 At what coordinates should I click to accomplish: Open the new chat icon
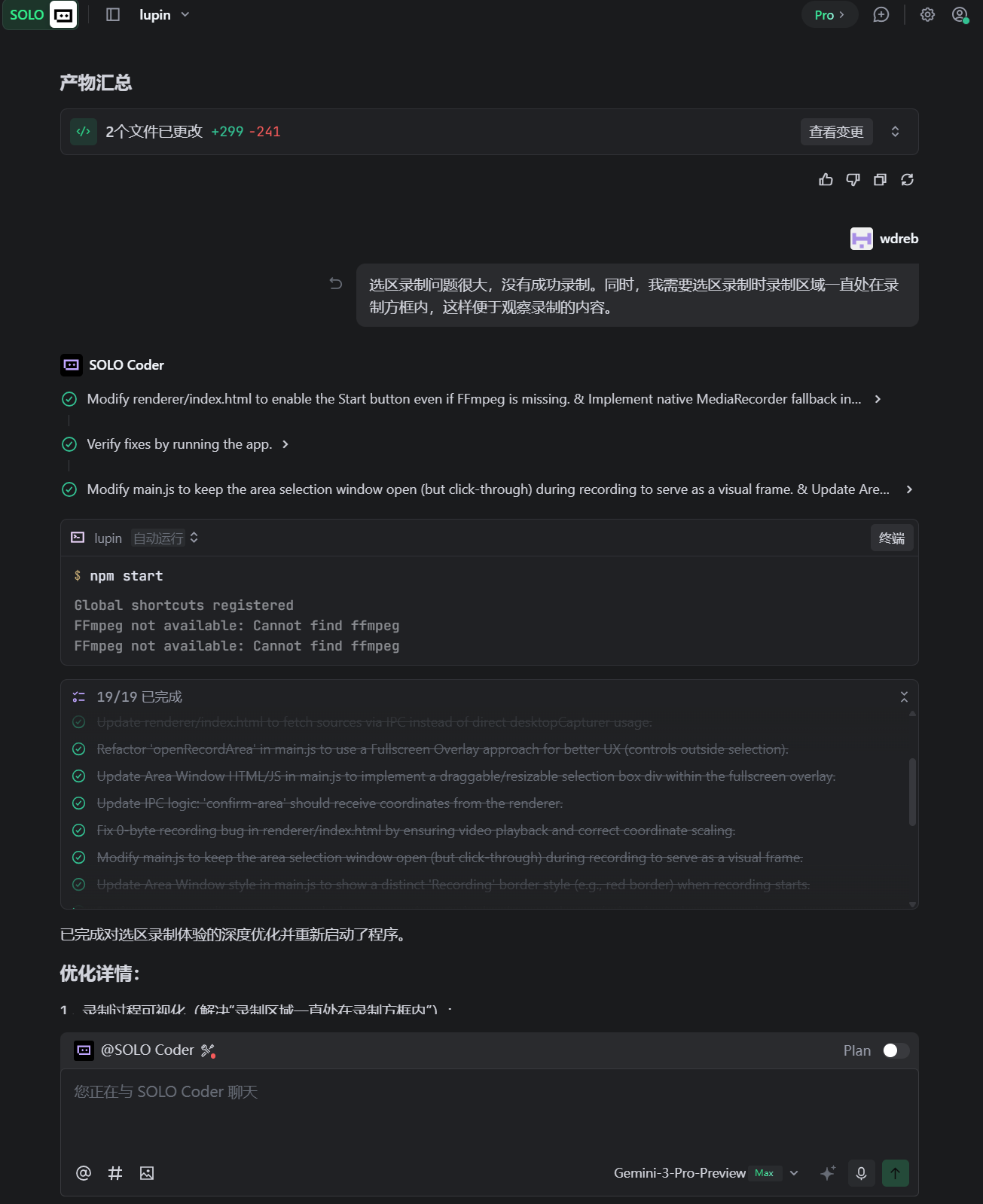click(881, 15)
